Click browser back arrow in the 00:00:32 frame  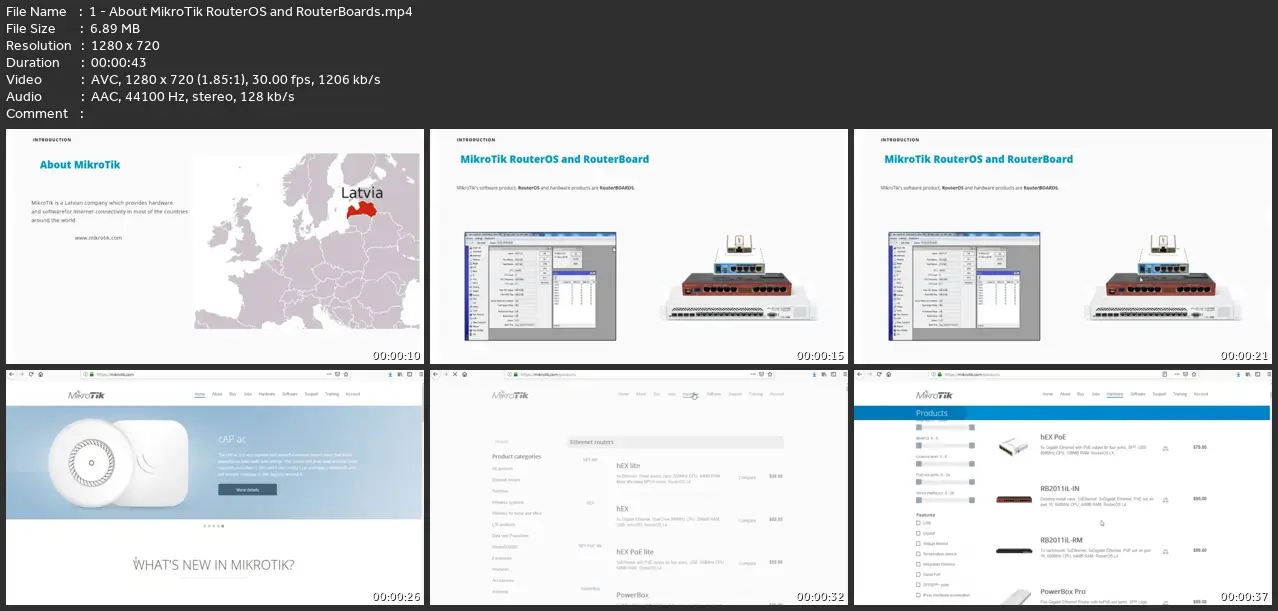(435, 374)
